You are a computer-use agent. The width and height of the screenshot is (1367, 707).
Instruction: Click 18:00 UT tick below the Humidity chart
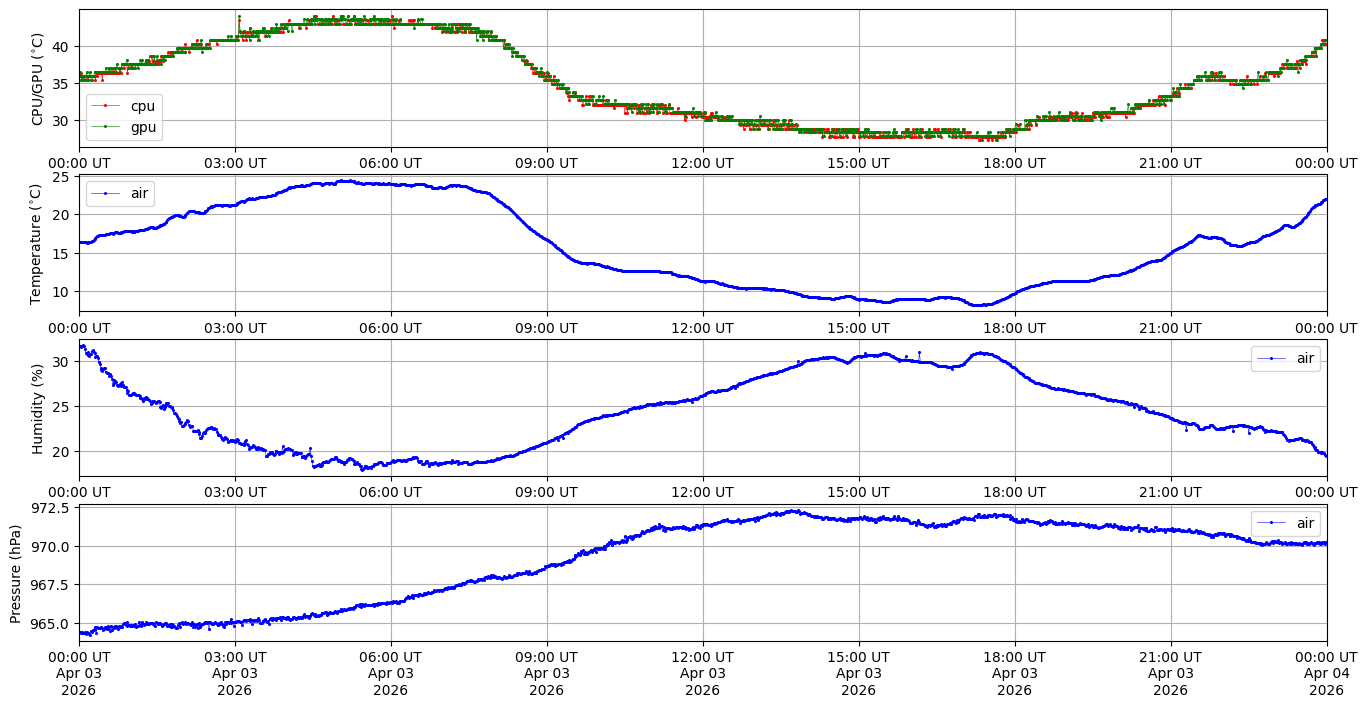[1014, 492]
